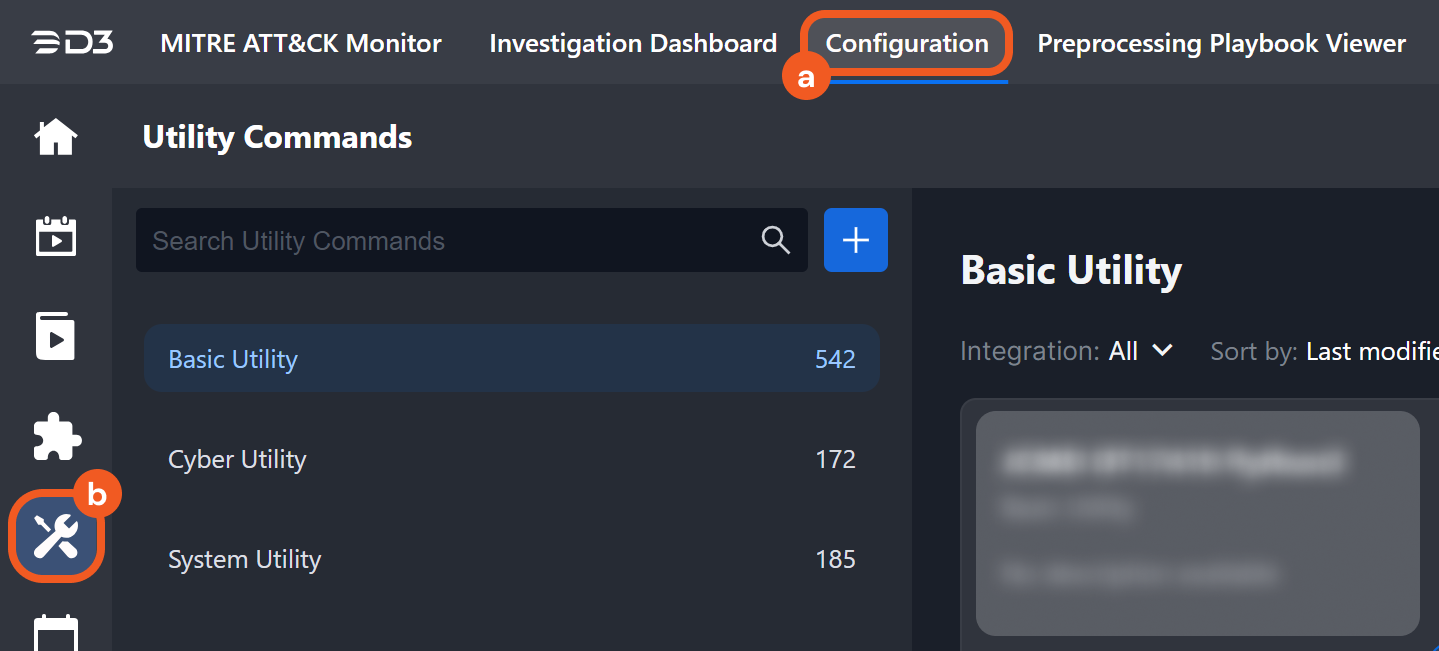Select the Configuration tab
Image resolution: width=1439 pixels, height=651 pixels.
[x=907, y=43]
